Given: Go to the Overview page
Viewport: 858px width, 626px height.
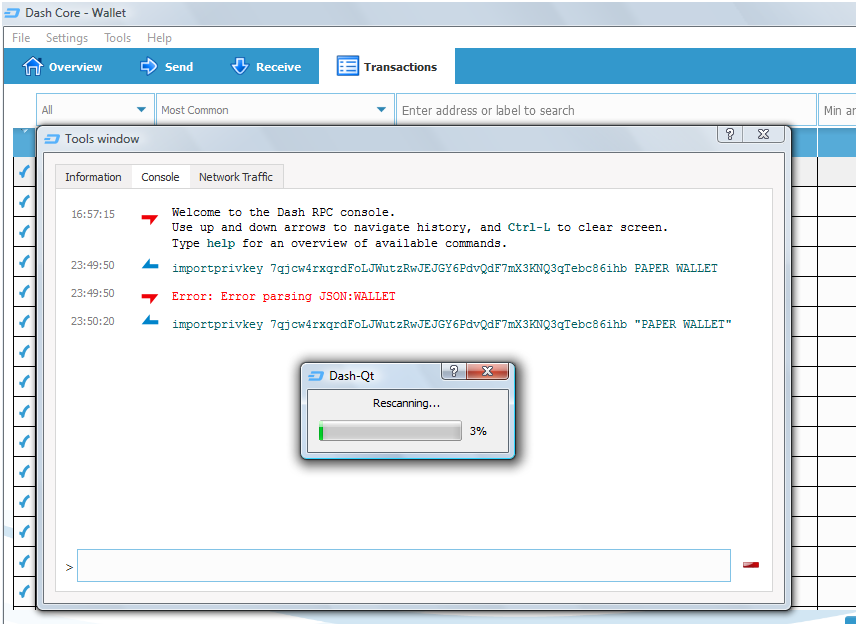Looking at the screenshot, I should click(62, 66).
